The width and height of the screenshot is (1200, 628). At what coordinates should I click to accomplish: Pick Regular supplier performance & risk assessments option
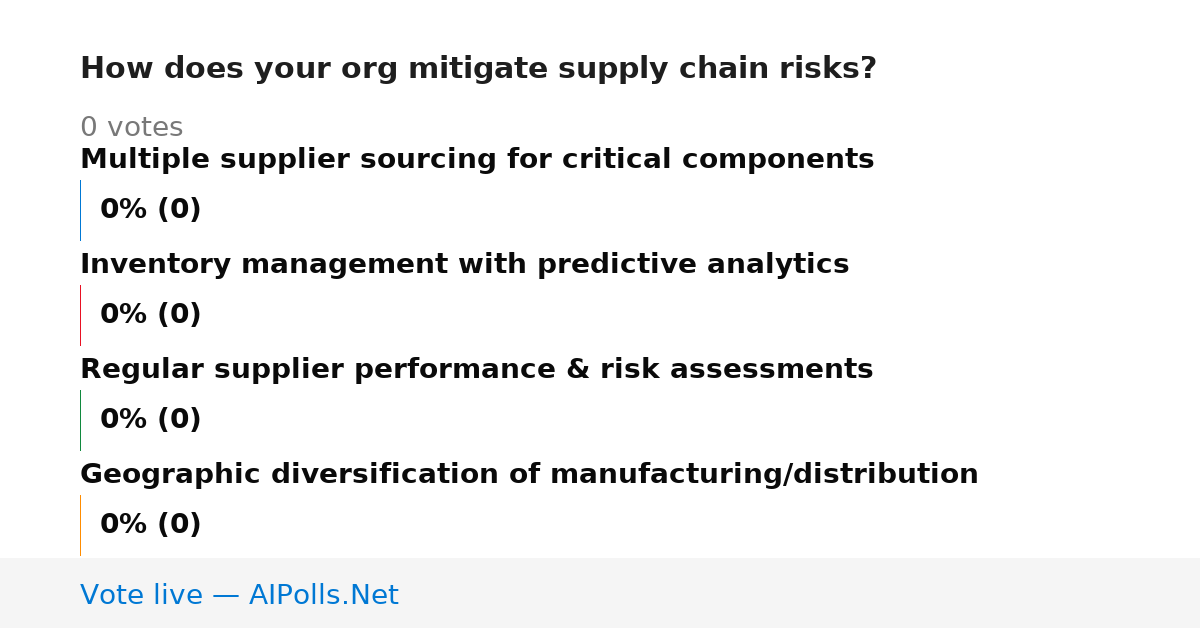pyautogui.click(x=476, y=370)
